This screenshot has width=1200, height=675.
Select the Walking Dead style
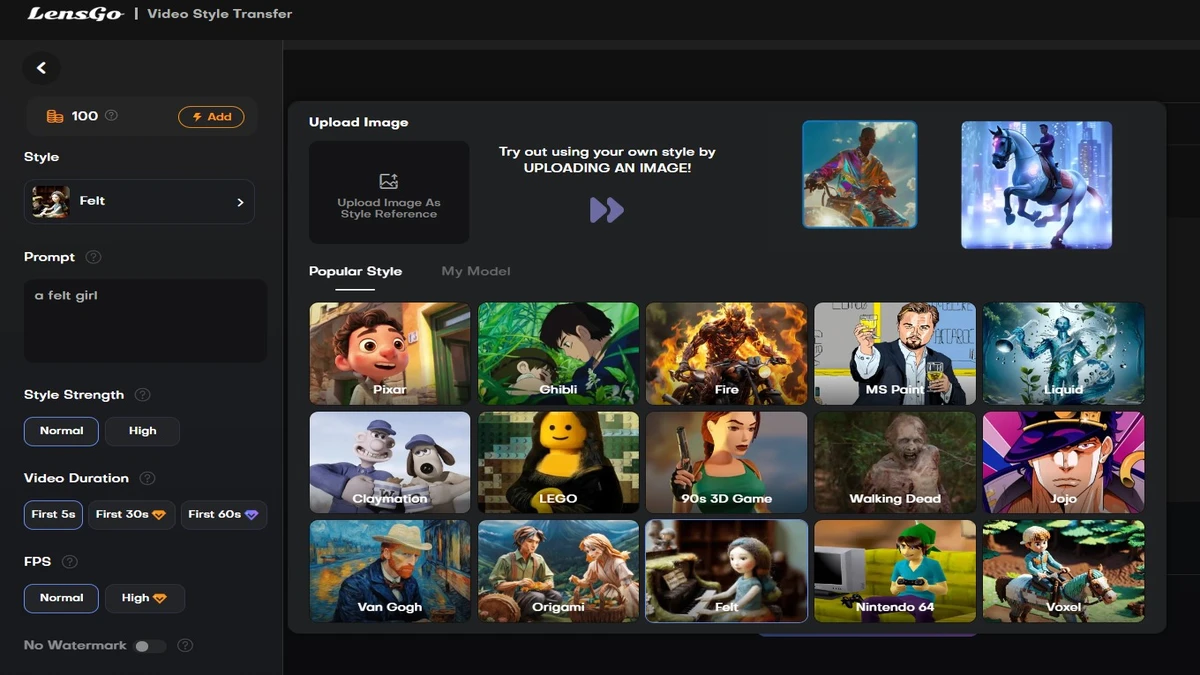pos(895,462)
